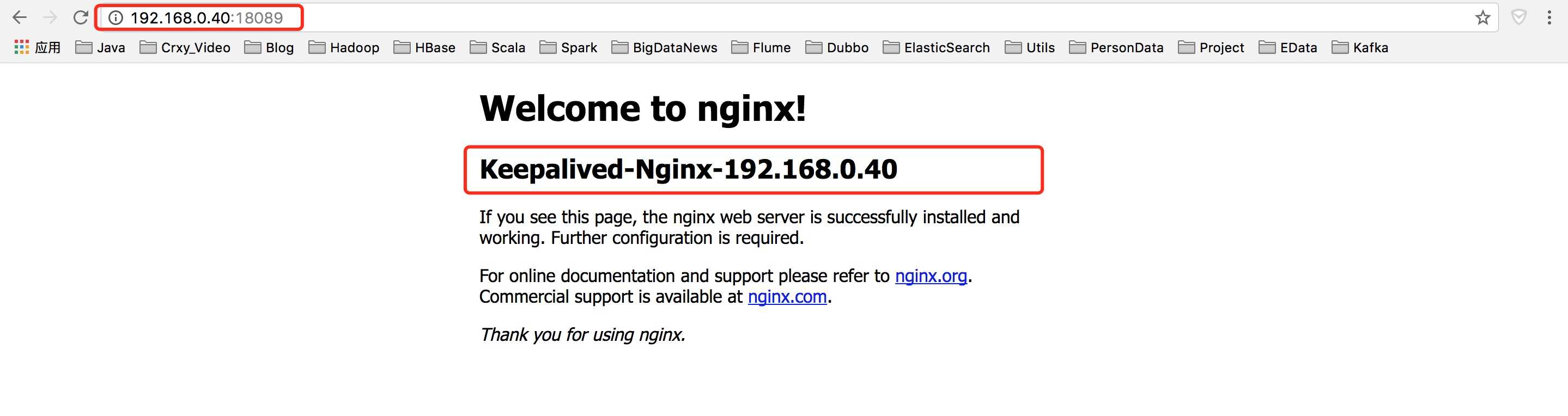Open the HBase bookmarks folder
The image size is (1568, 416).
424,47
